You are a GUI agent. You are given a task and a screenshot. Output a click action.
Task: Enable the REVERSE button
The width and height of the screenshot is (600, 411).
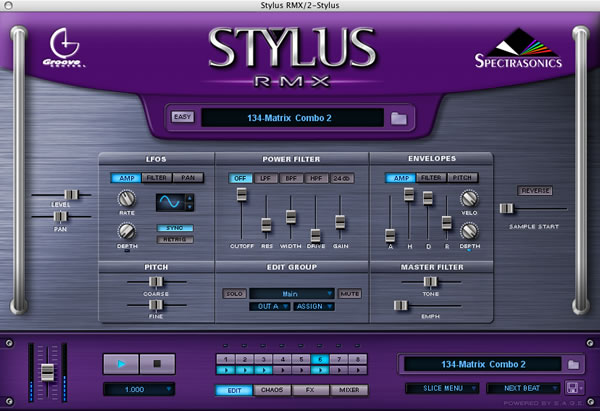(535, 191)
